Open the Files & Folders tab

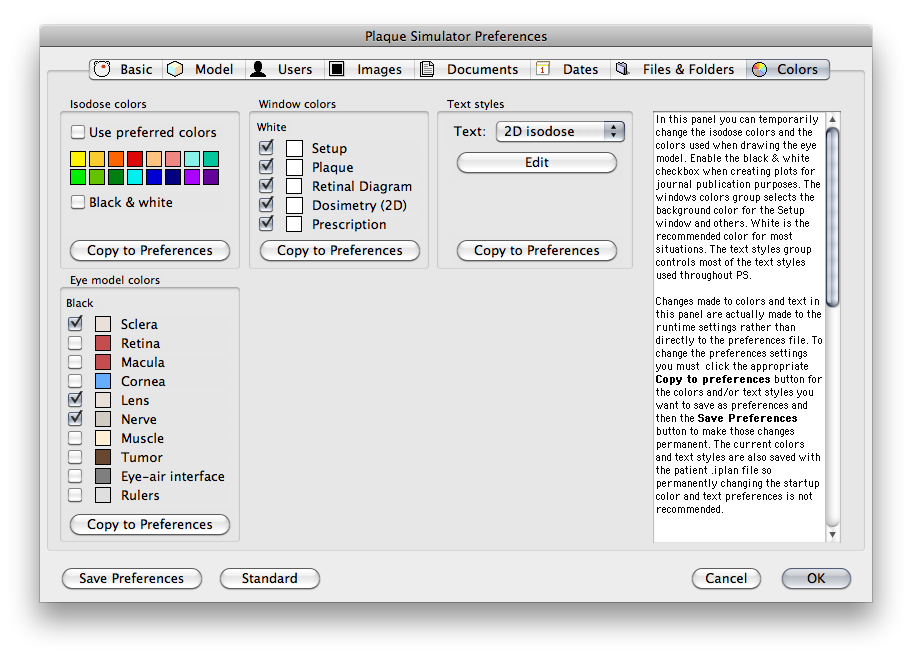pos(678,69)
